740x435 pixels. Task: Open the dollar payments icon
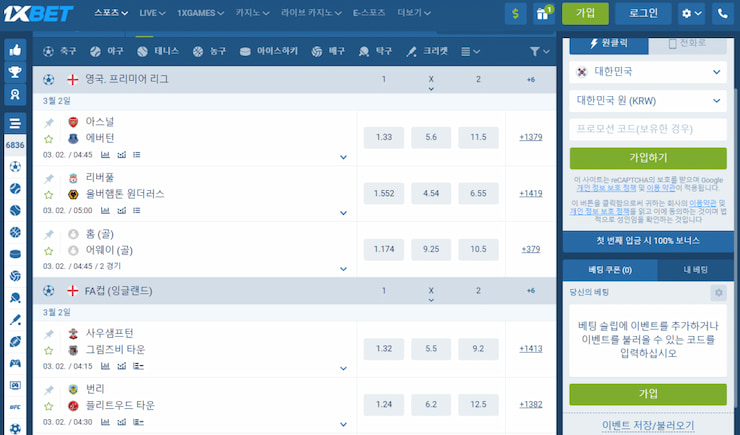point(515,14)
